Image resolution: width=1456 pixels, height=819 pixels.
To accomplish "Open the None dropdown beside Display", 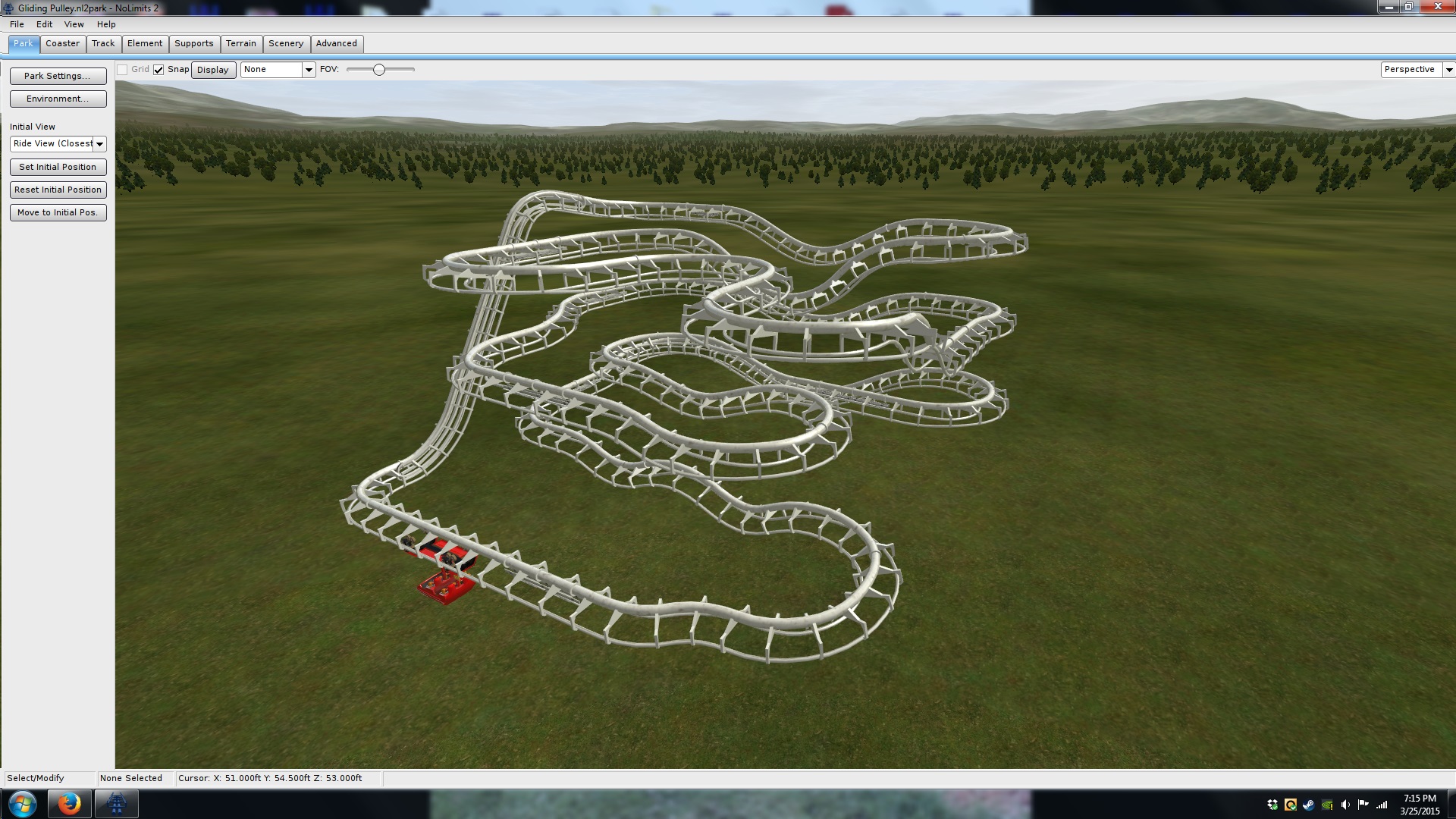I will pyautogui.click(x=308, y=70).
